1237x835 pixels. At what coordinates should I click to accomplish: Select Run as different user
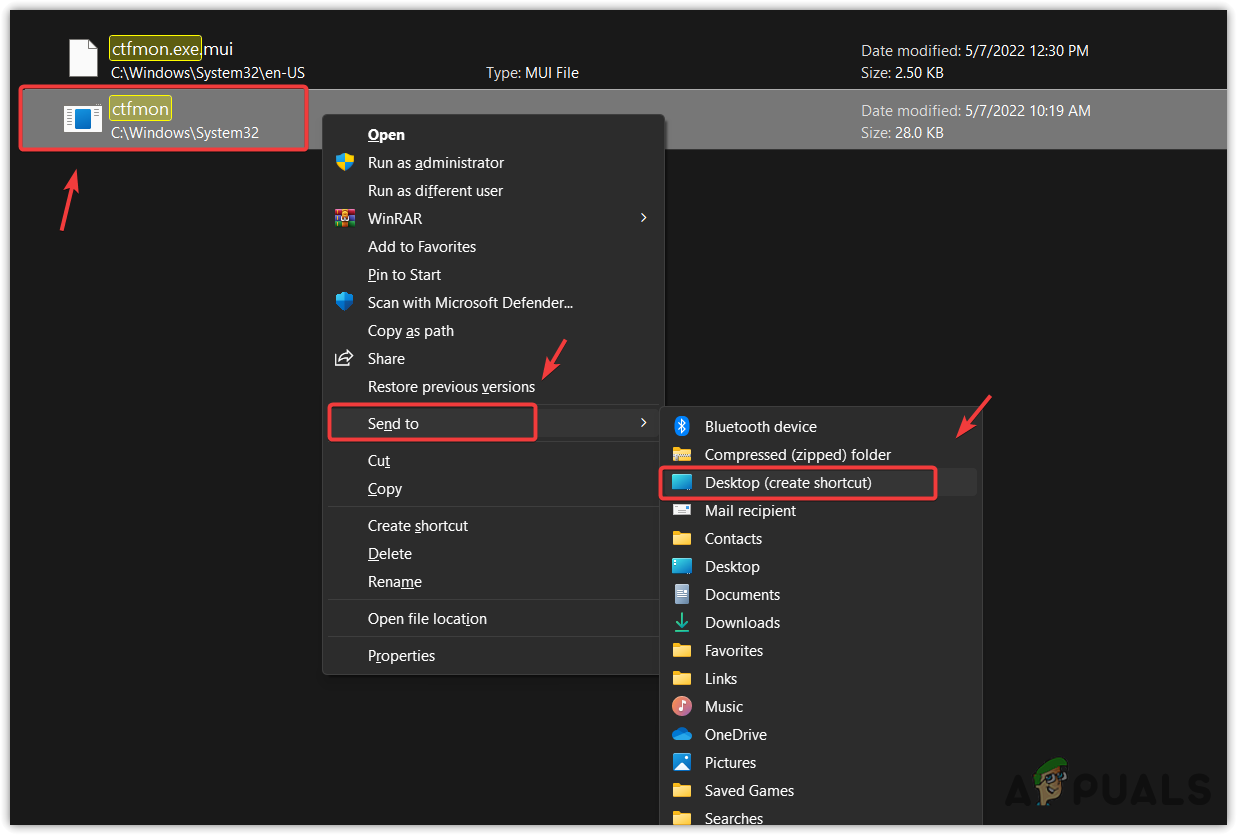point(435,190)
